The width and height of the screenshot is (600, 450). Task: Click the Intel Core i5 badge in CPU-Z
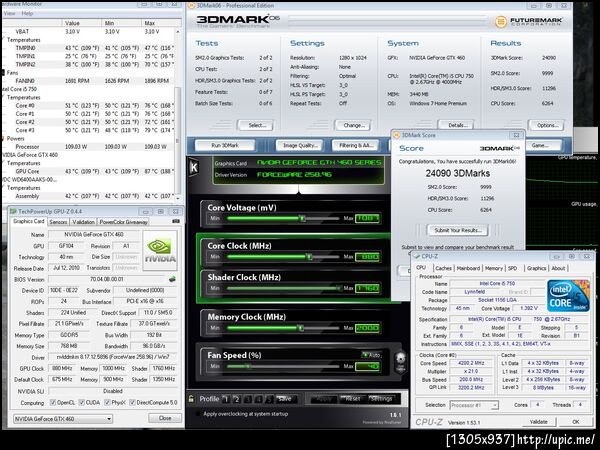pos(568,296)
